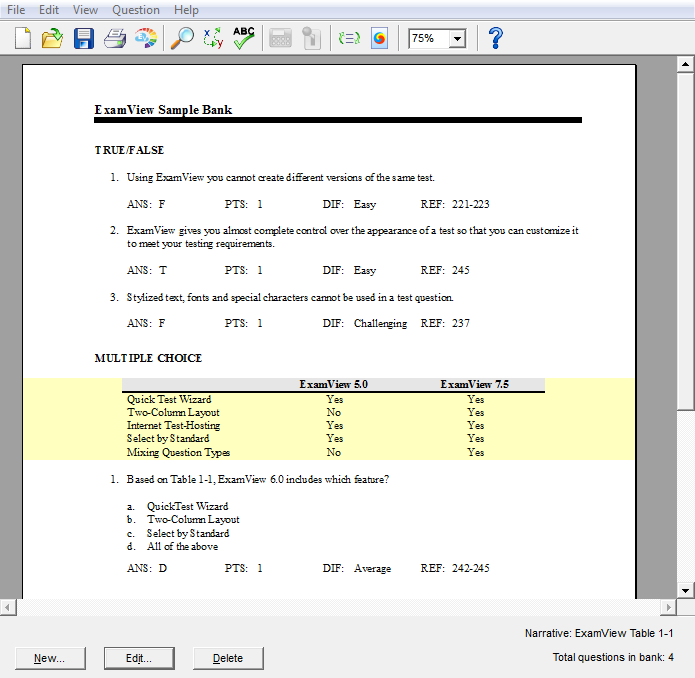Click answer choice b 'Two-Column Layout'
The width and height of the screenshot is (695, 678).
(193, 520)
